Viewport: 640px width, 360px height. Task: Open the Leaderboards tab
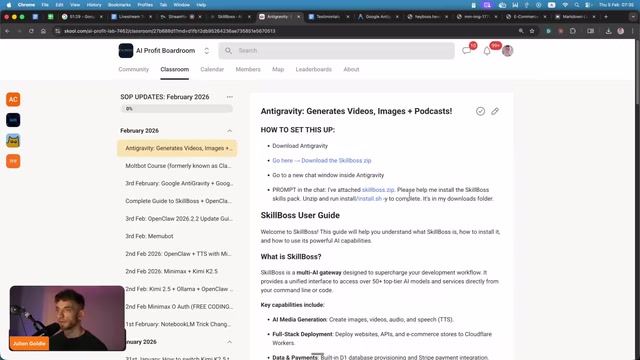tap(313, 69)
